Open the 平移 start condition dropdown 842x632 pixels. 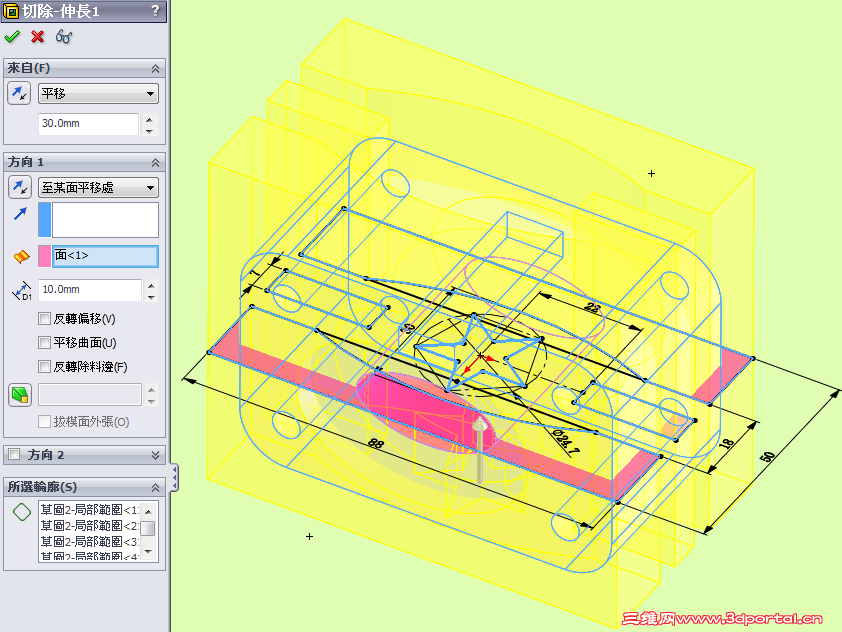[98, 93]
